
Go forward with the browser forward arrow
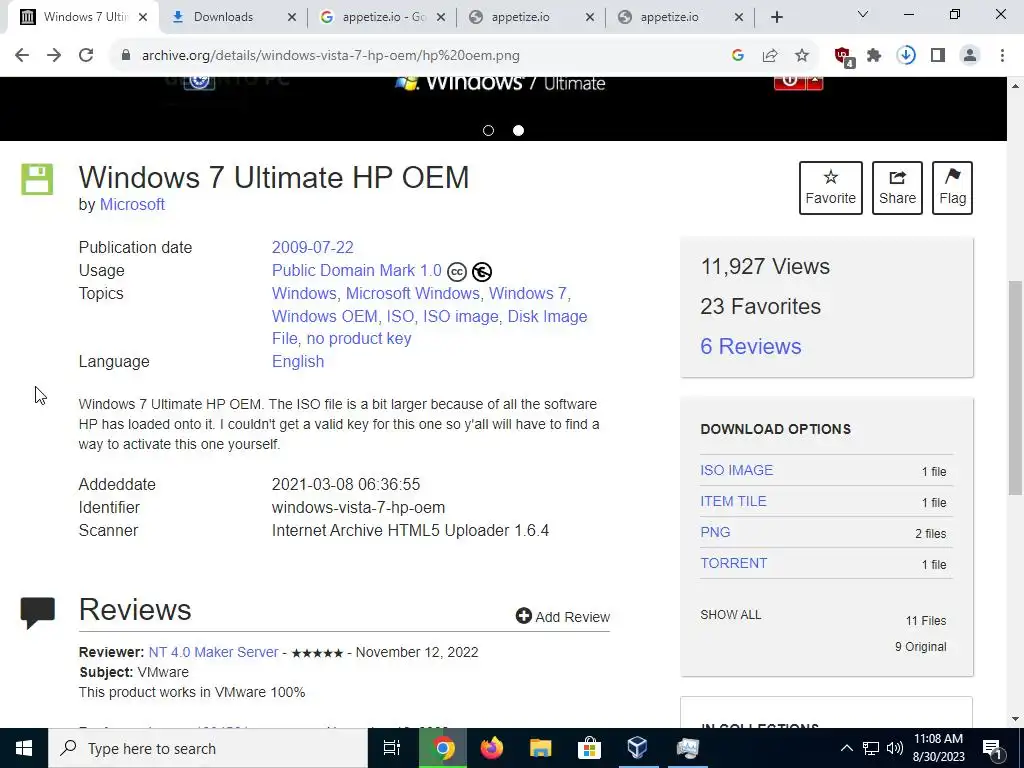click(54, 56)
